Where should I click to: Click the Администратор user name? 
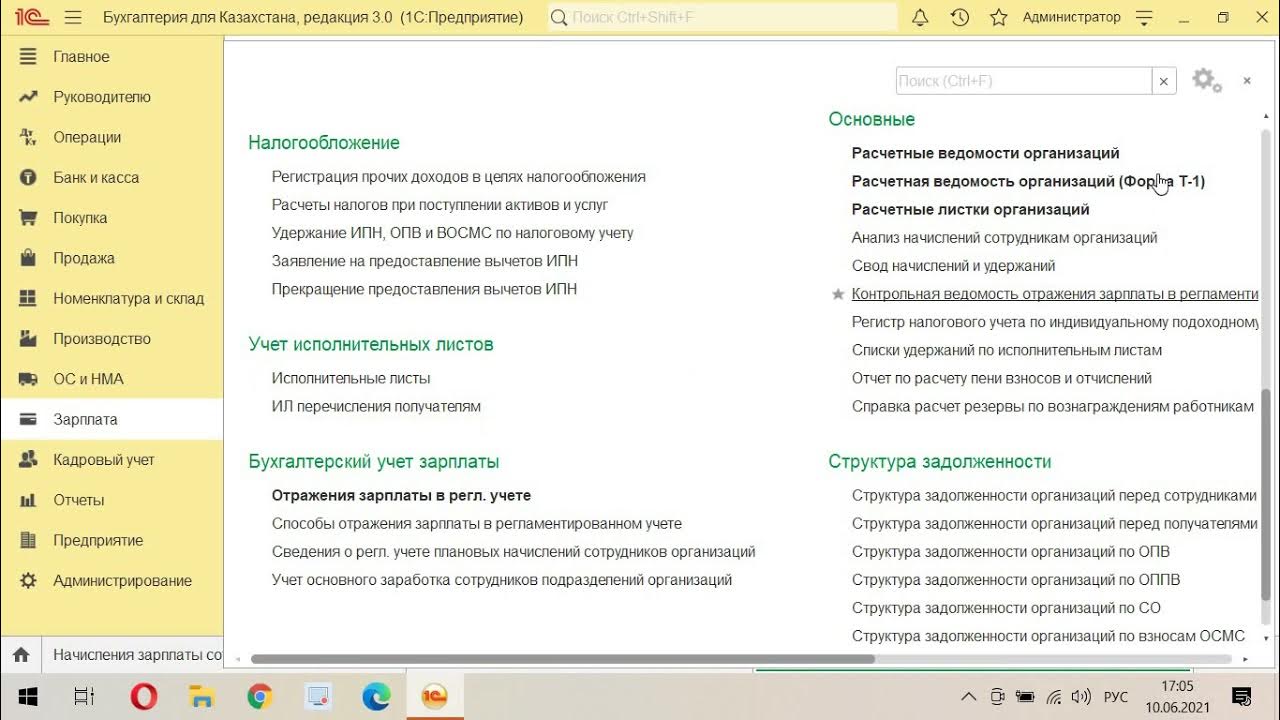[1071, 17]
